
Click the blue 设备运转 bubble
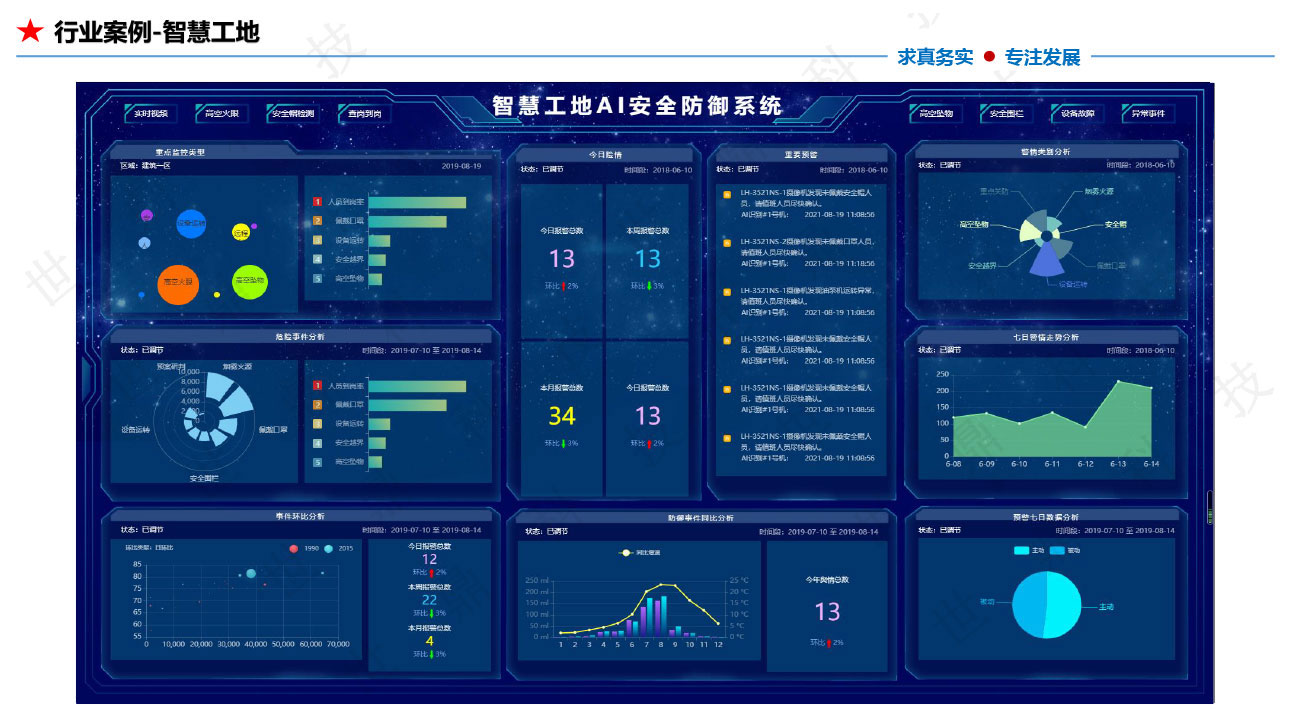[x=190, y=224]
